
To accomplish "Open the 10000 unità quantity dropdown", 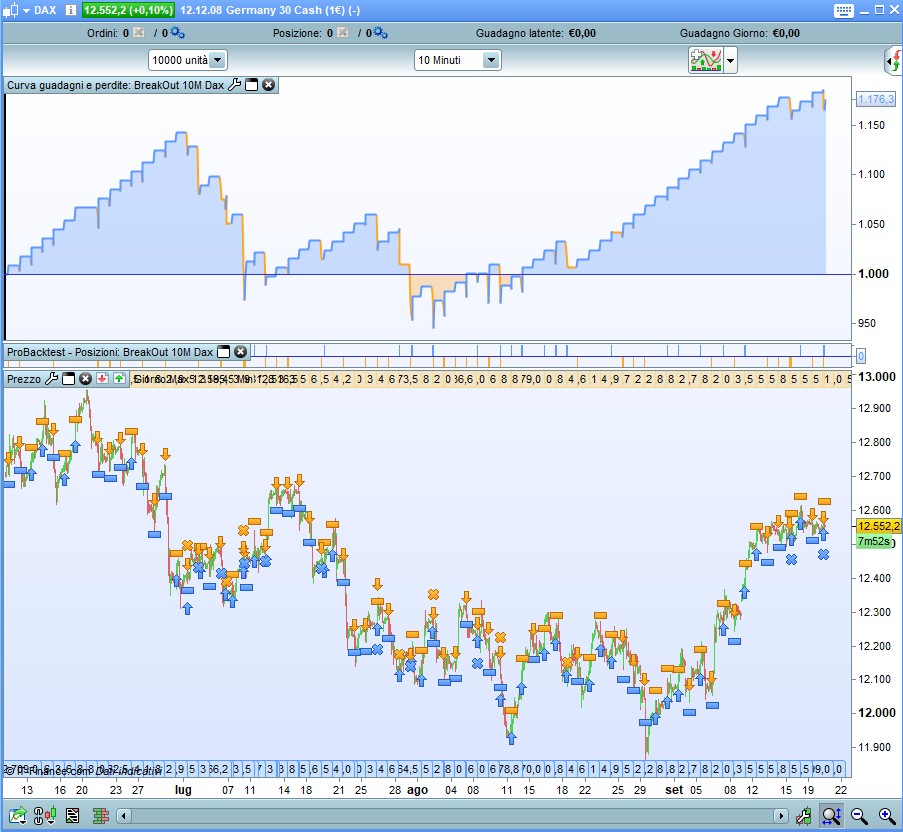I will (x=188, y=60).
